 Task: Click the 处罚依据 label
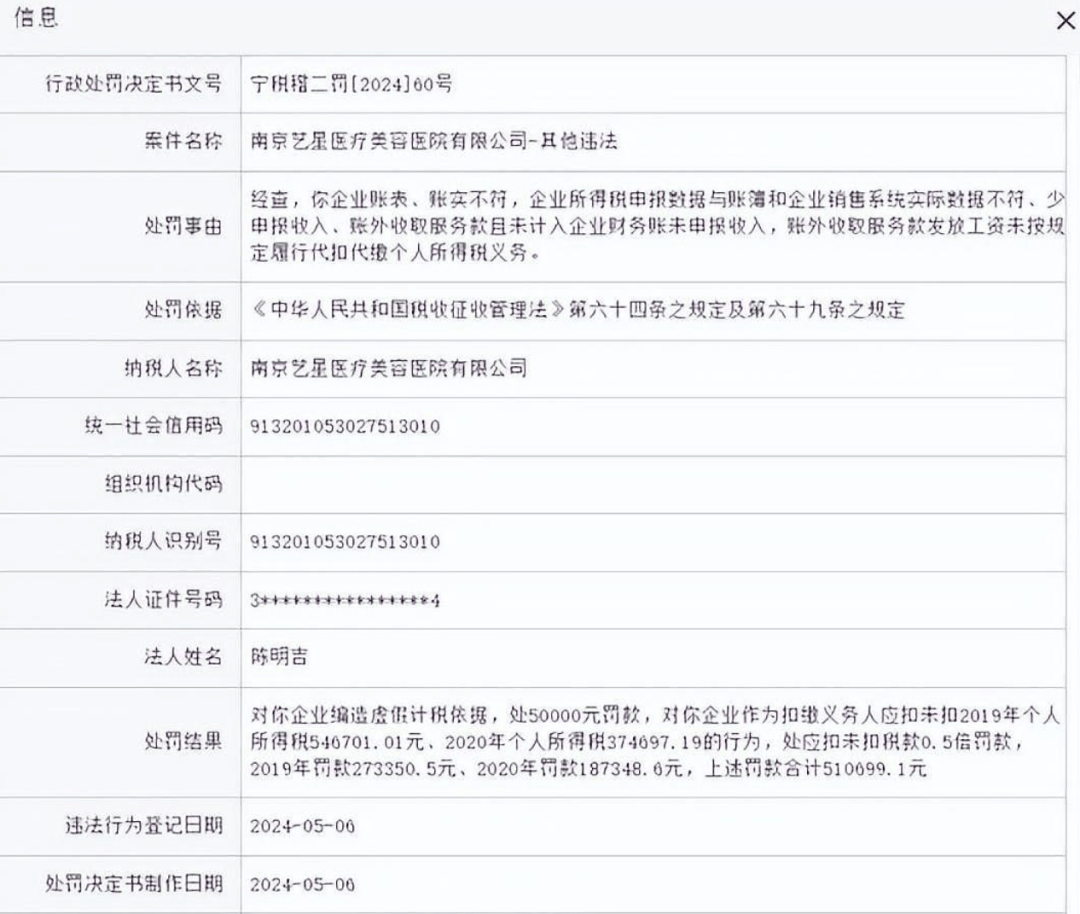183,310
